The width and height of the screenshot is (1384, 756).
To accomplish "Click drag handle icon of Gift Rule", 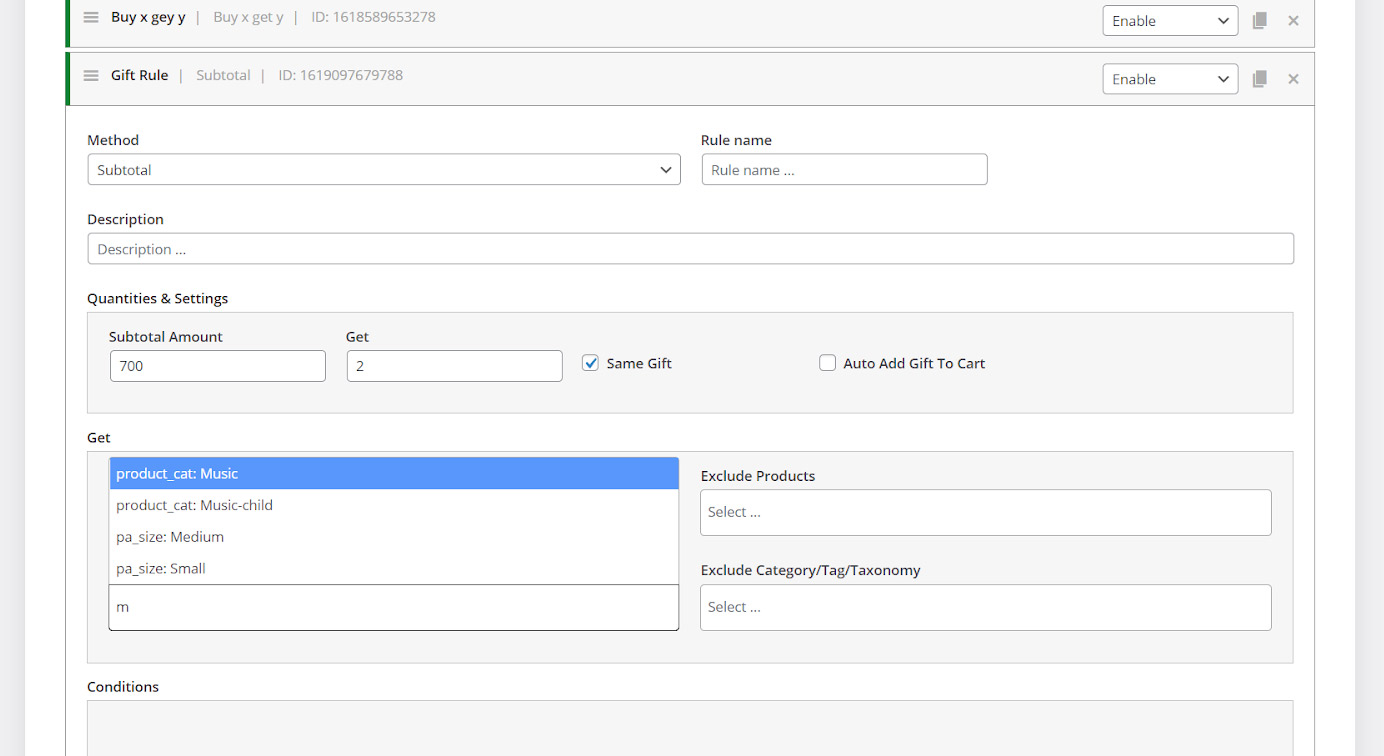I will (91, 76).
